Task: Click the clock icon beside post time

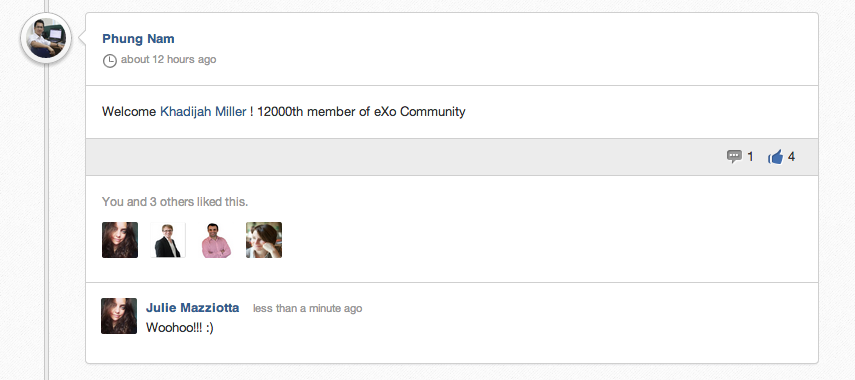Action: click(x=110, y=61)
